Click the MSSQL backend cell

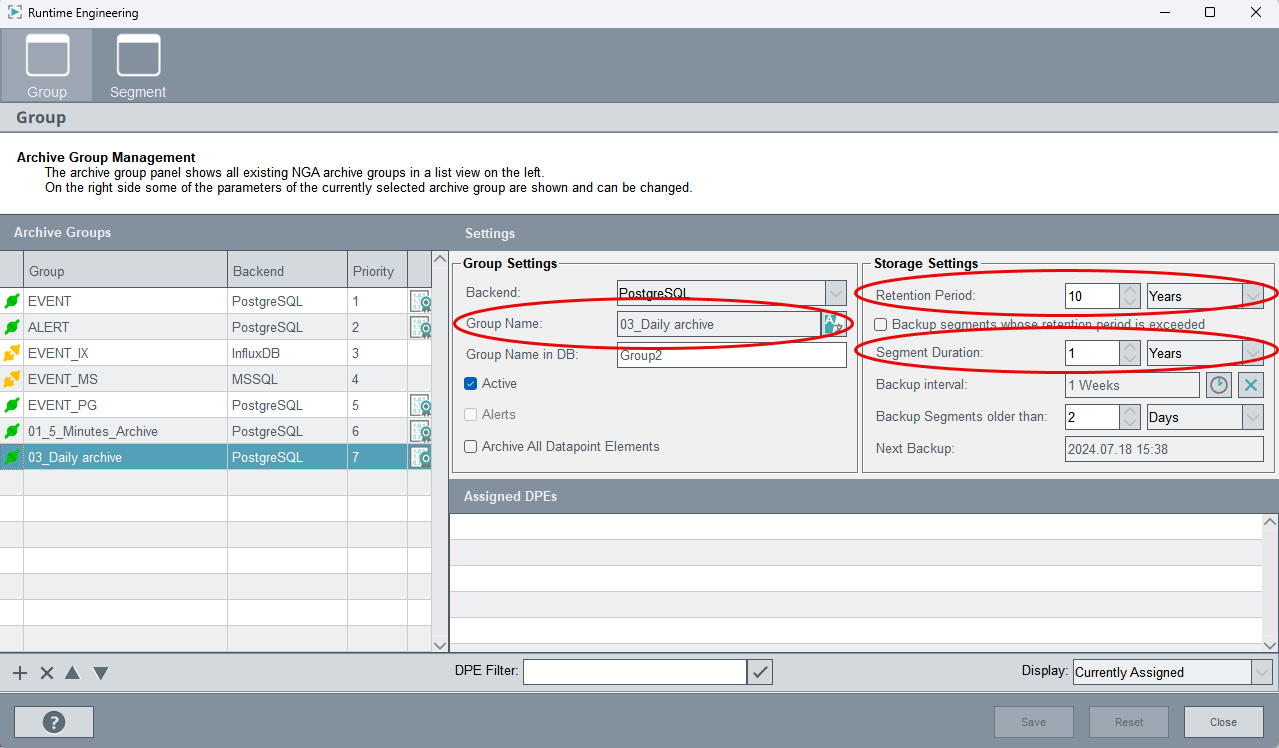point(287,379)
